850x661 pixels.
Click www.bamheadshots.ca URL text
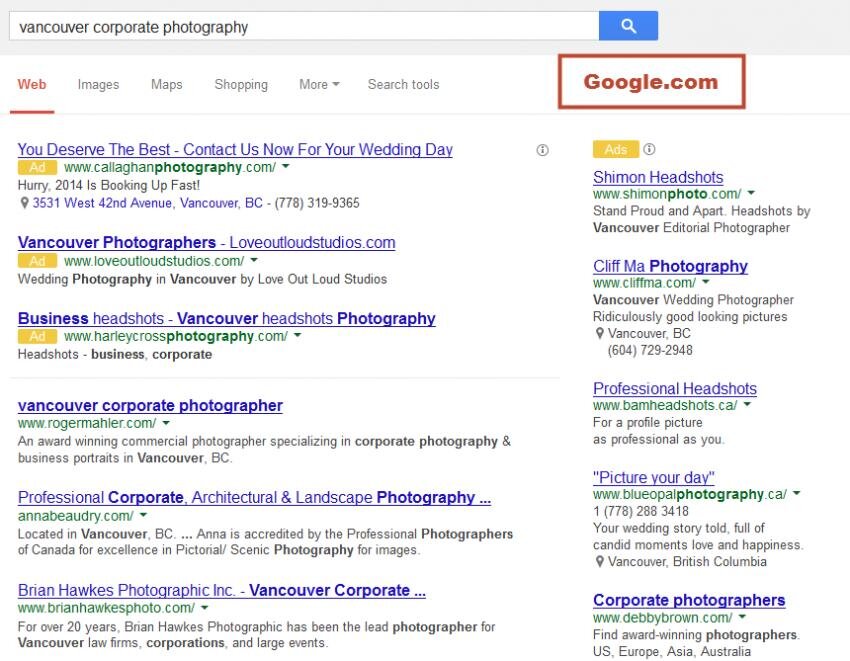point(665,405)
